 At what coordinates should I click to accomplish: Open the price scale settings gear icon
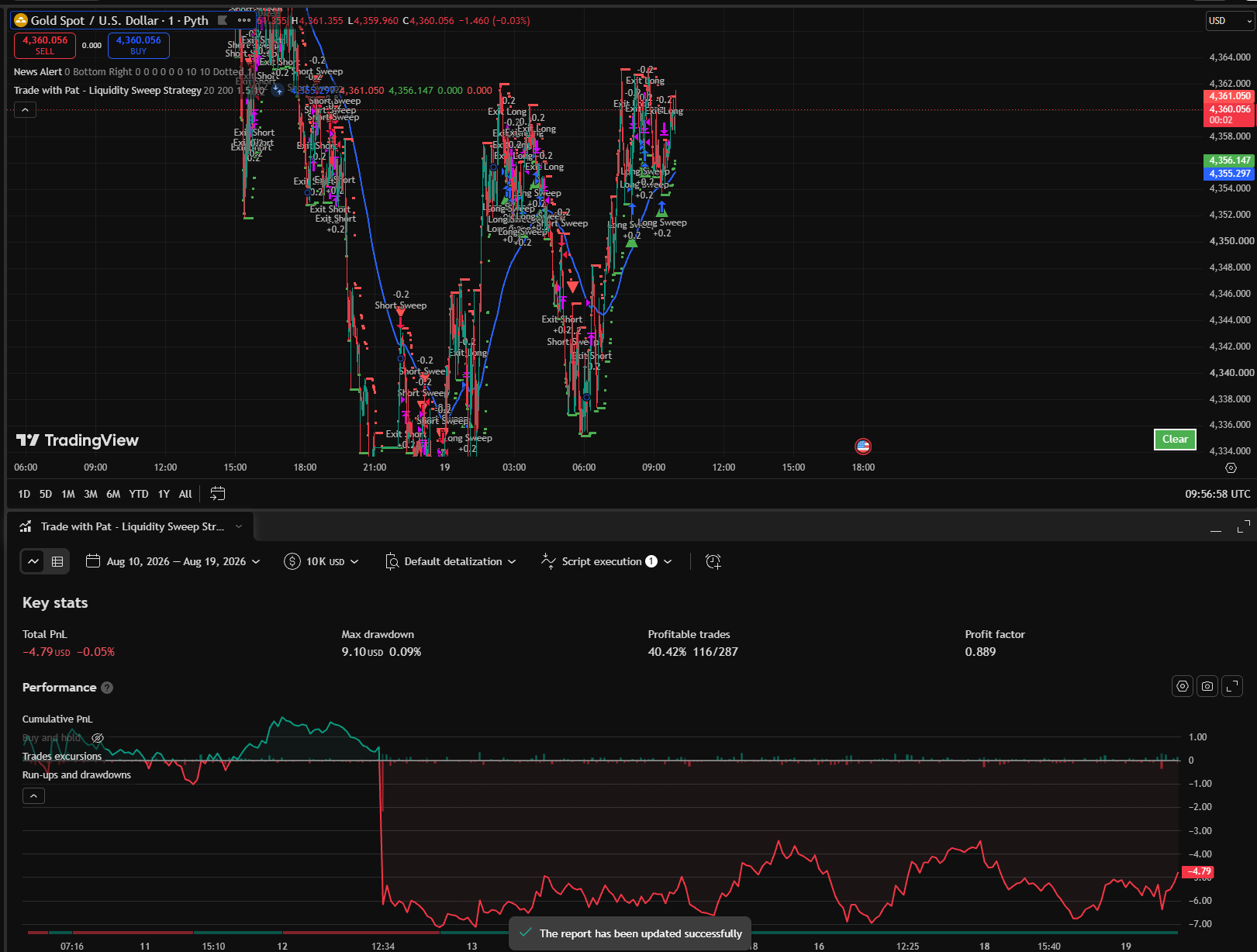click(1231, 467)
